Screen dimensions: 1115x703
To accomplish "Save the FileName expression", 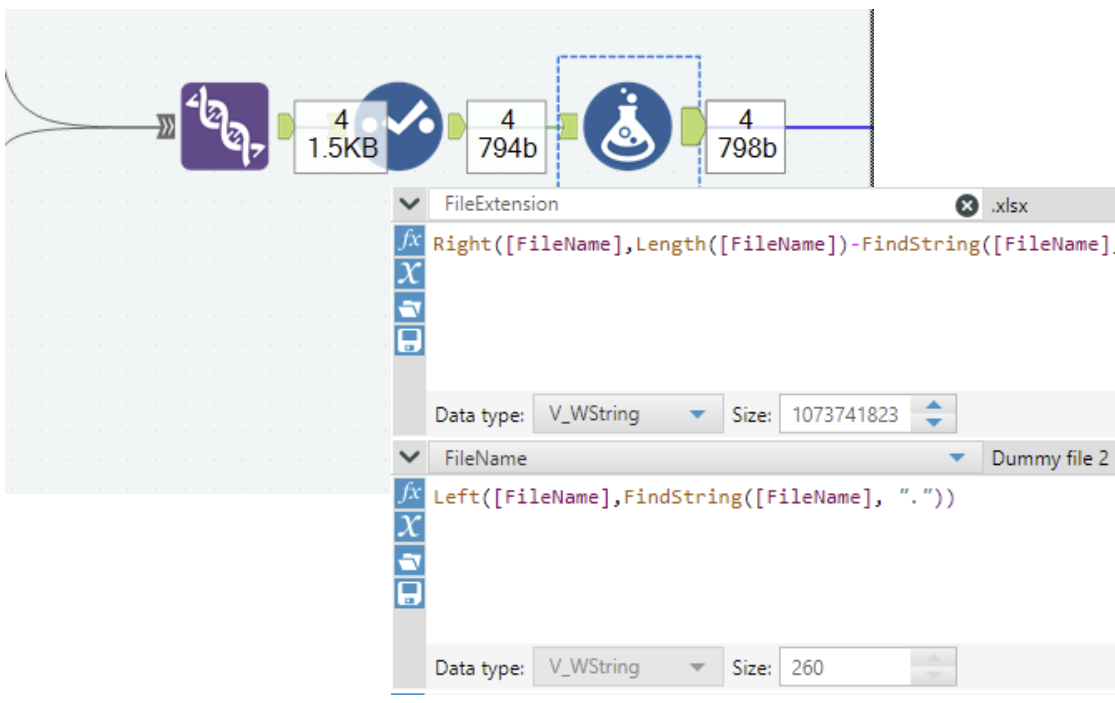I will tap(410, 594).
